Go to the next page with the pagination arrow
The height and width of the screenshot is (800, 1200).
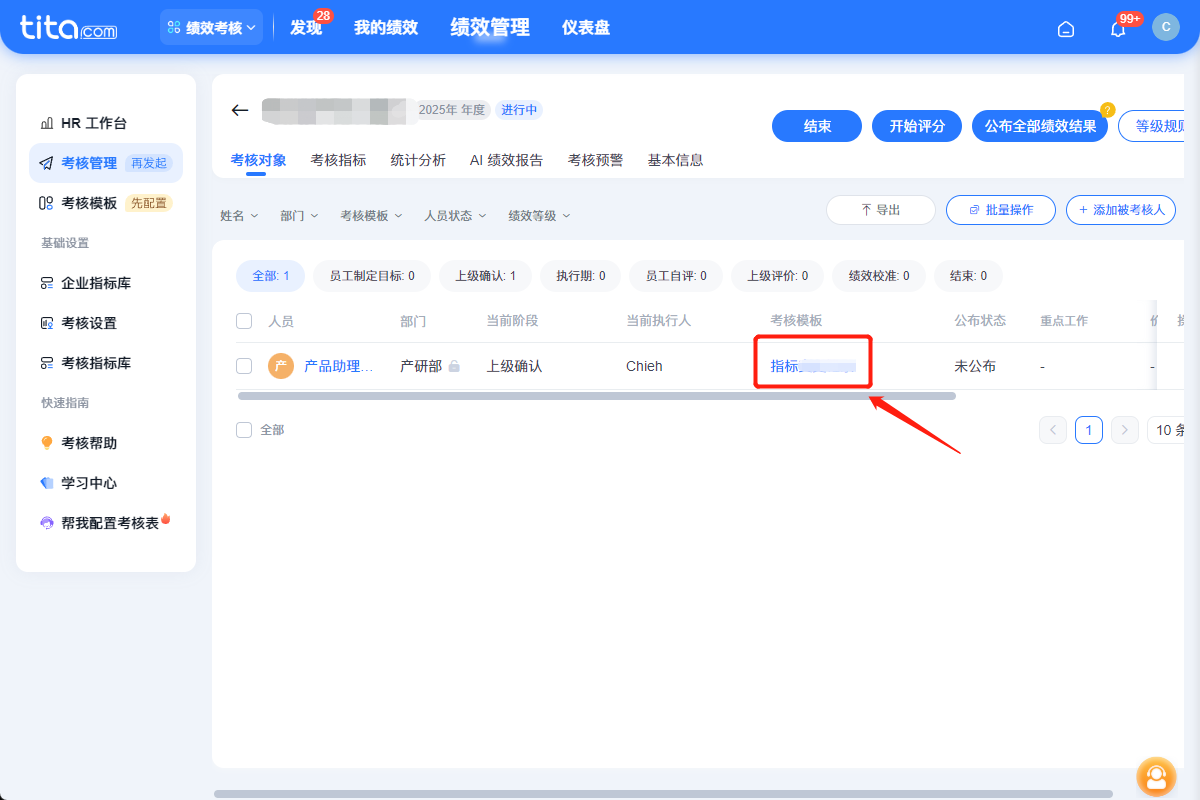point(1124,429)
